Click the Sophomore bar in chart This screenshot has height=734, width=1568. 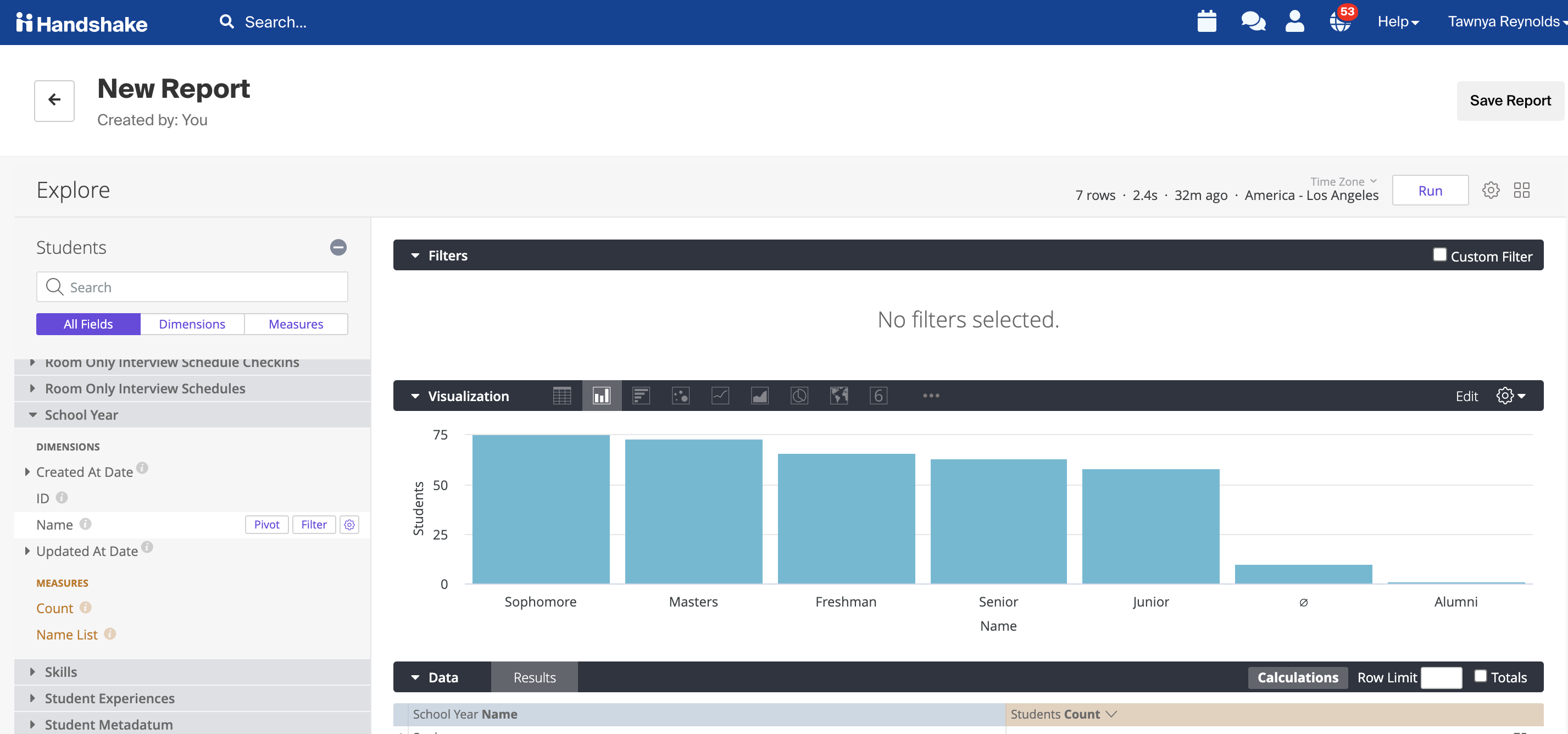coord(541,509)
